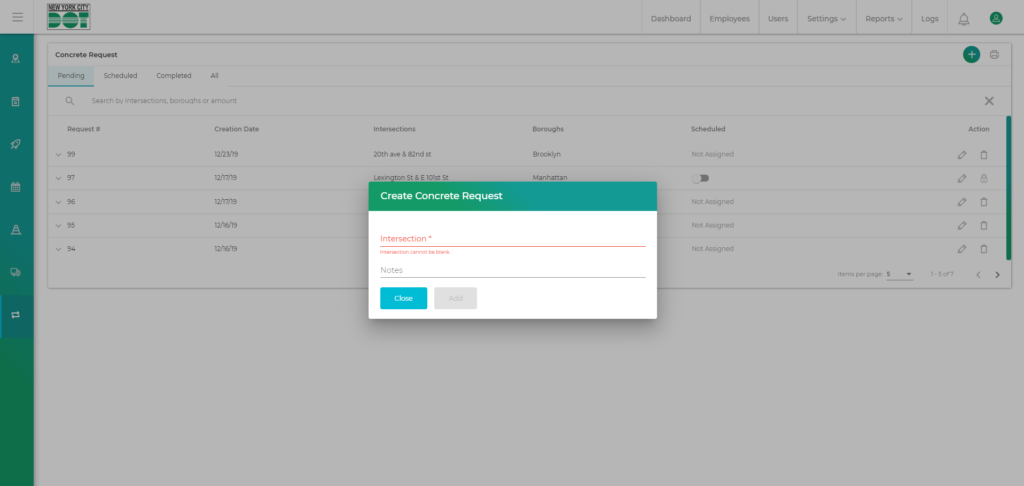Toggle the Scheduled switch for request 97
The height and width of the screenshot is (486, 1024).
[x=700, y=178]
